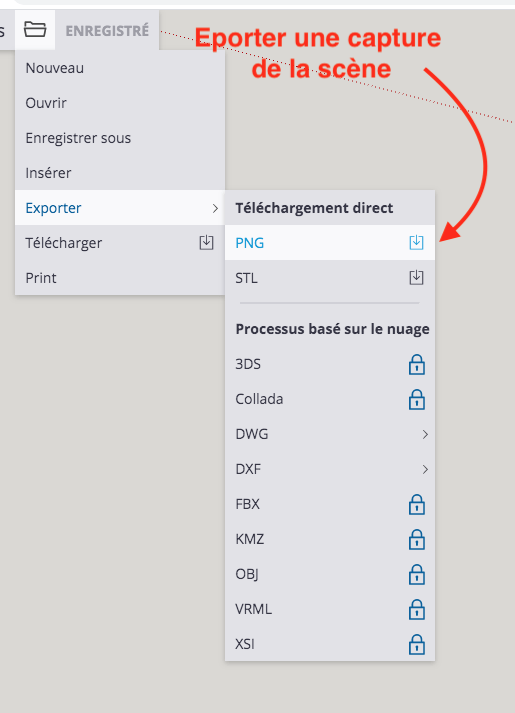
Task: Expand the DXF export options chevron
Action: (425, 470)
